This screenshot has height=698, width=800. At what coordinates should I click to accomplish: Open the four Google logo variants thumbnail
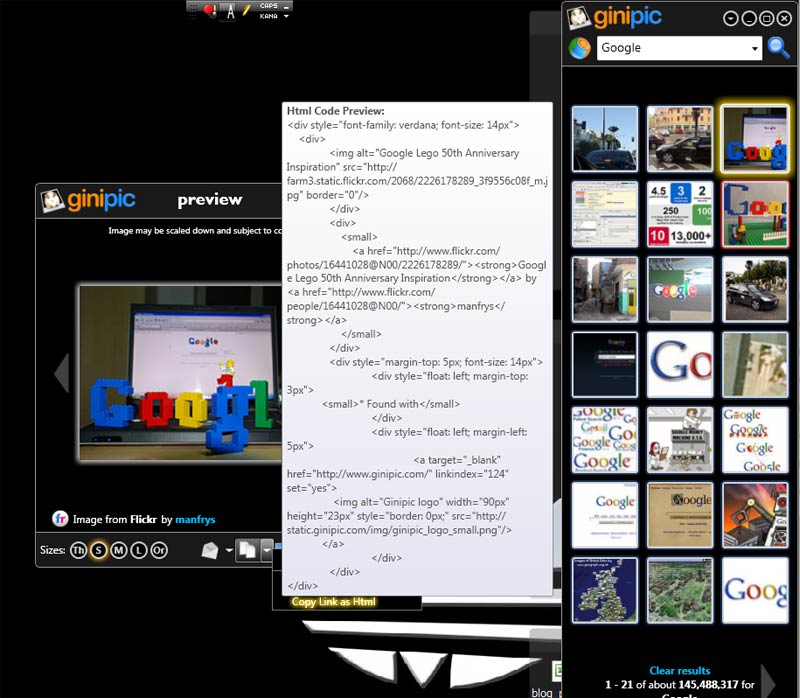[x=755, y=440]
